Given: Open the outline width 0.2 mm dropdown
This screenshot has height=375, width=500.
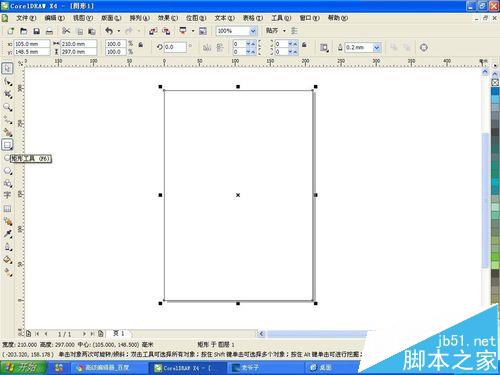Looking at the screenshot, I should coord(377,47).
